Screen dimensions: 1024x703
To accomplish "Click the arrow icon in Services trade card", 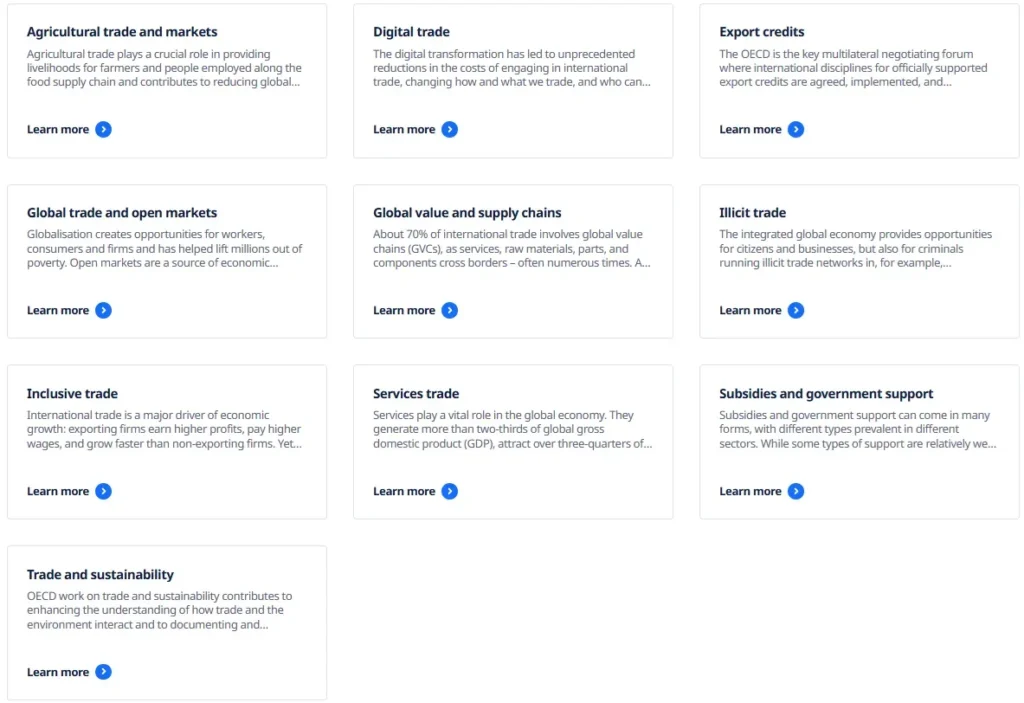I will (450, 491).
